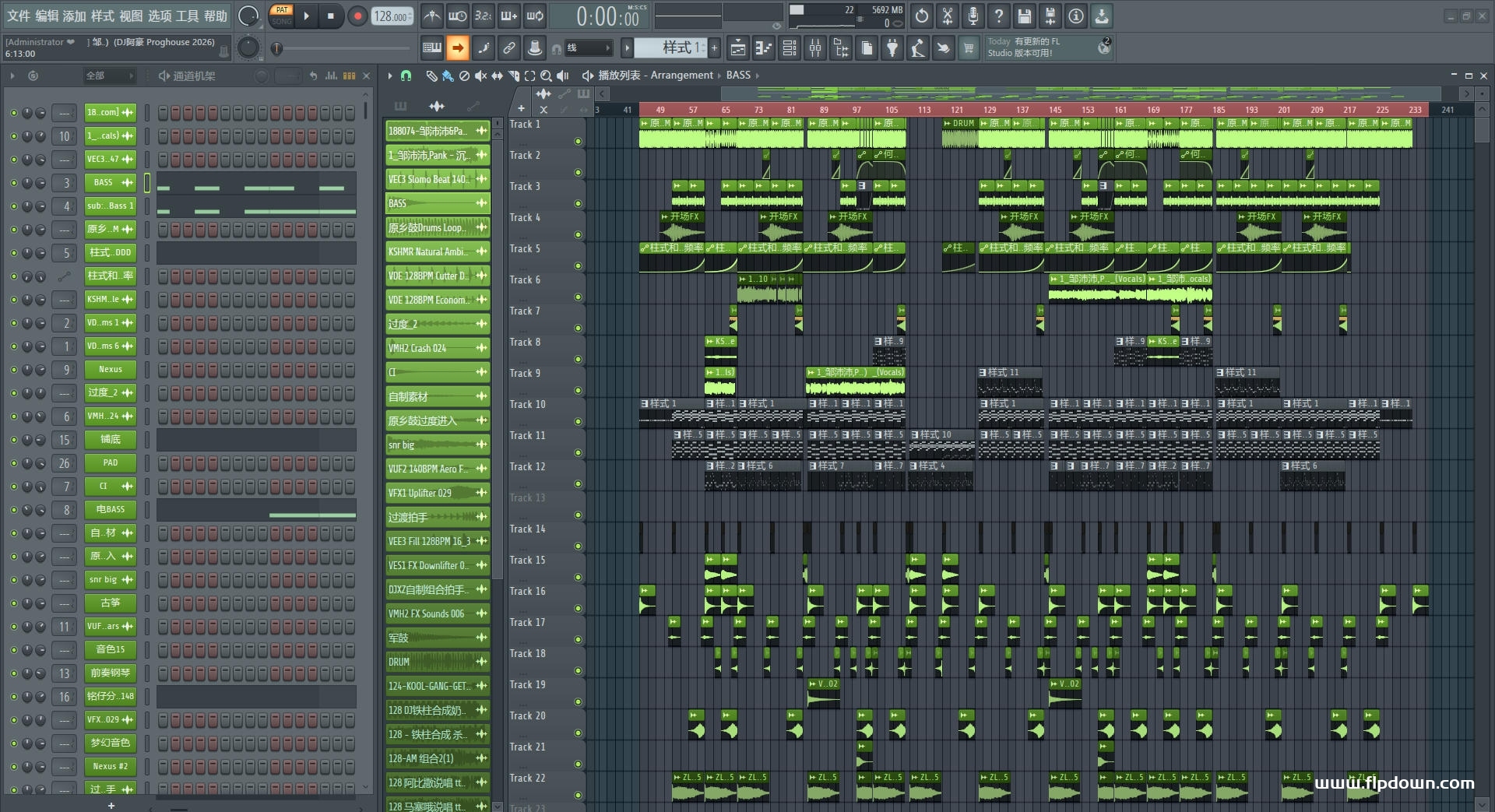
Task: Open the 工具 menu
Action: click(x=187, y=16)
